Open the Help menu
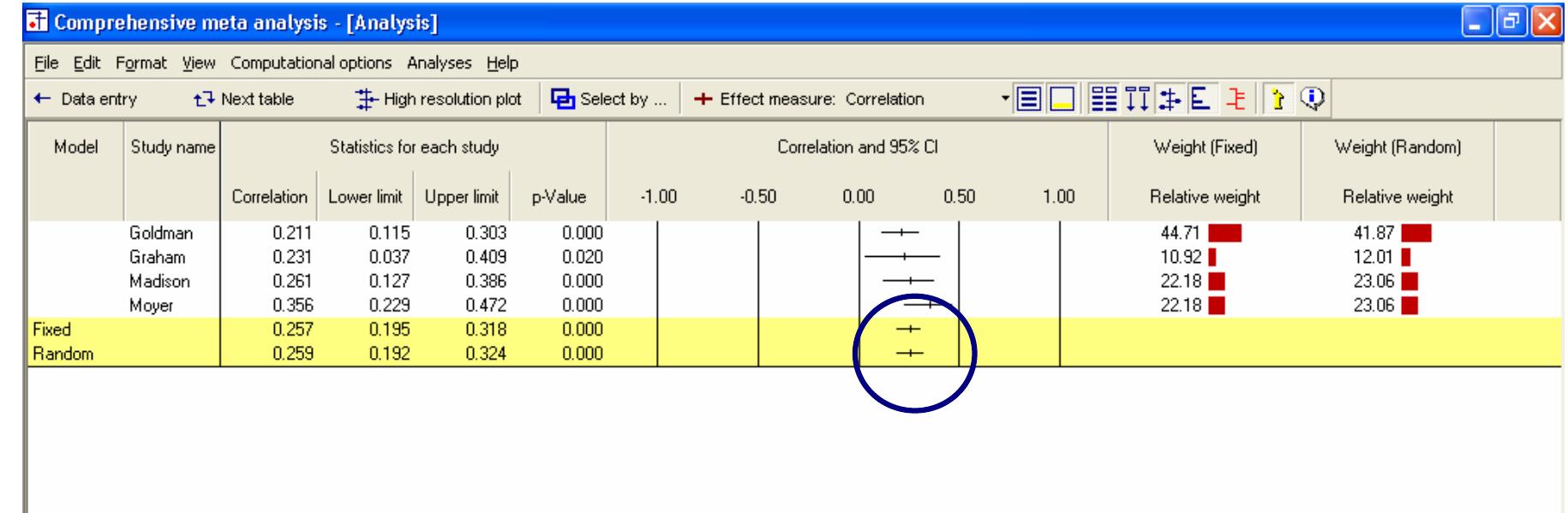Screen dimensions: 1568x513 [502, 63]
